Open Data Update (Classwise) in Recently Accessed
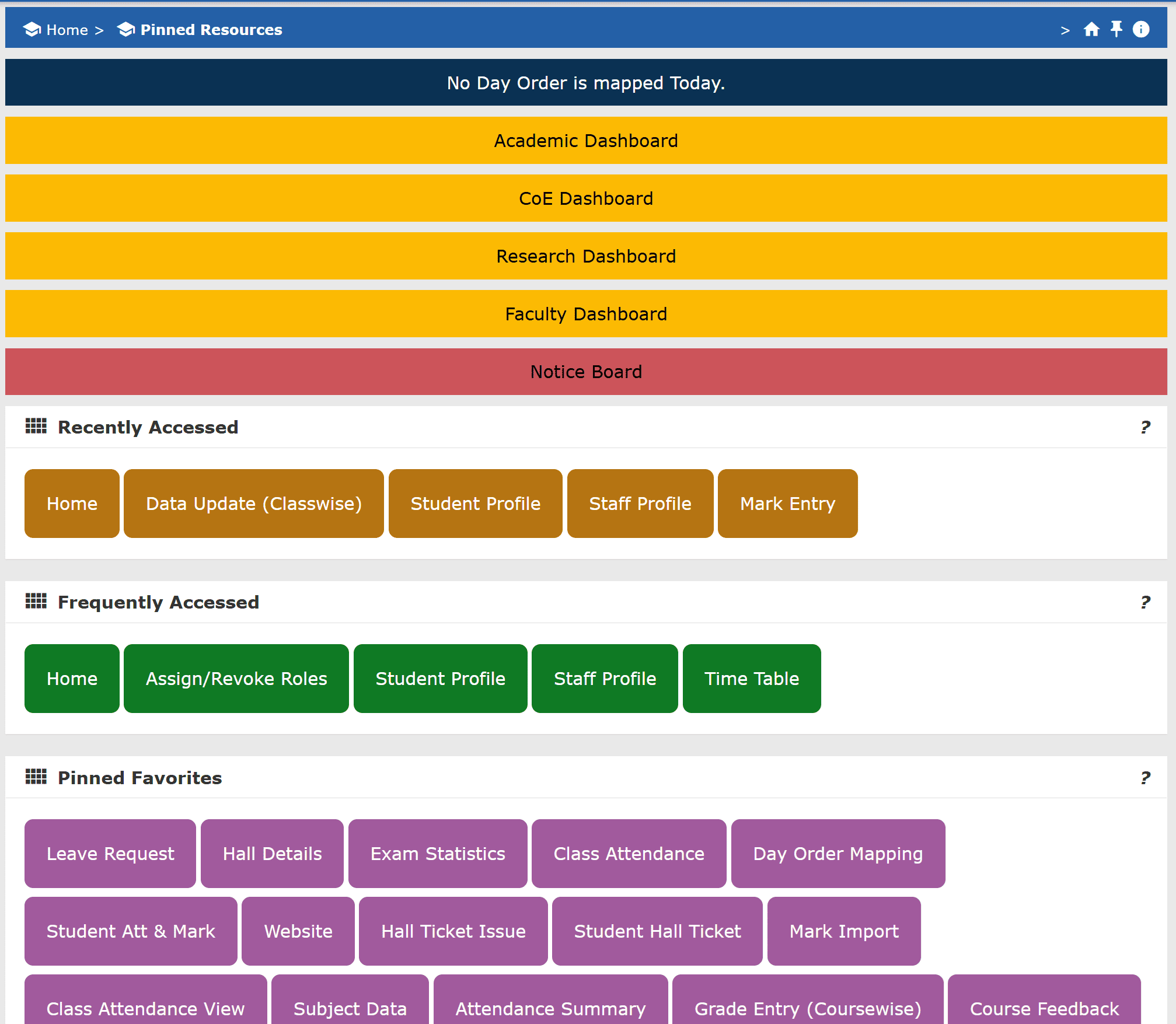The width and height of the screenshot is (1176, 1024). (x=253, y=504)
